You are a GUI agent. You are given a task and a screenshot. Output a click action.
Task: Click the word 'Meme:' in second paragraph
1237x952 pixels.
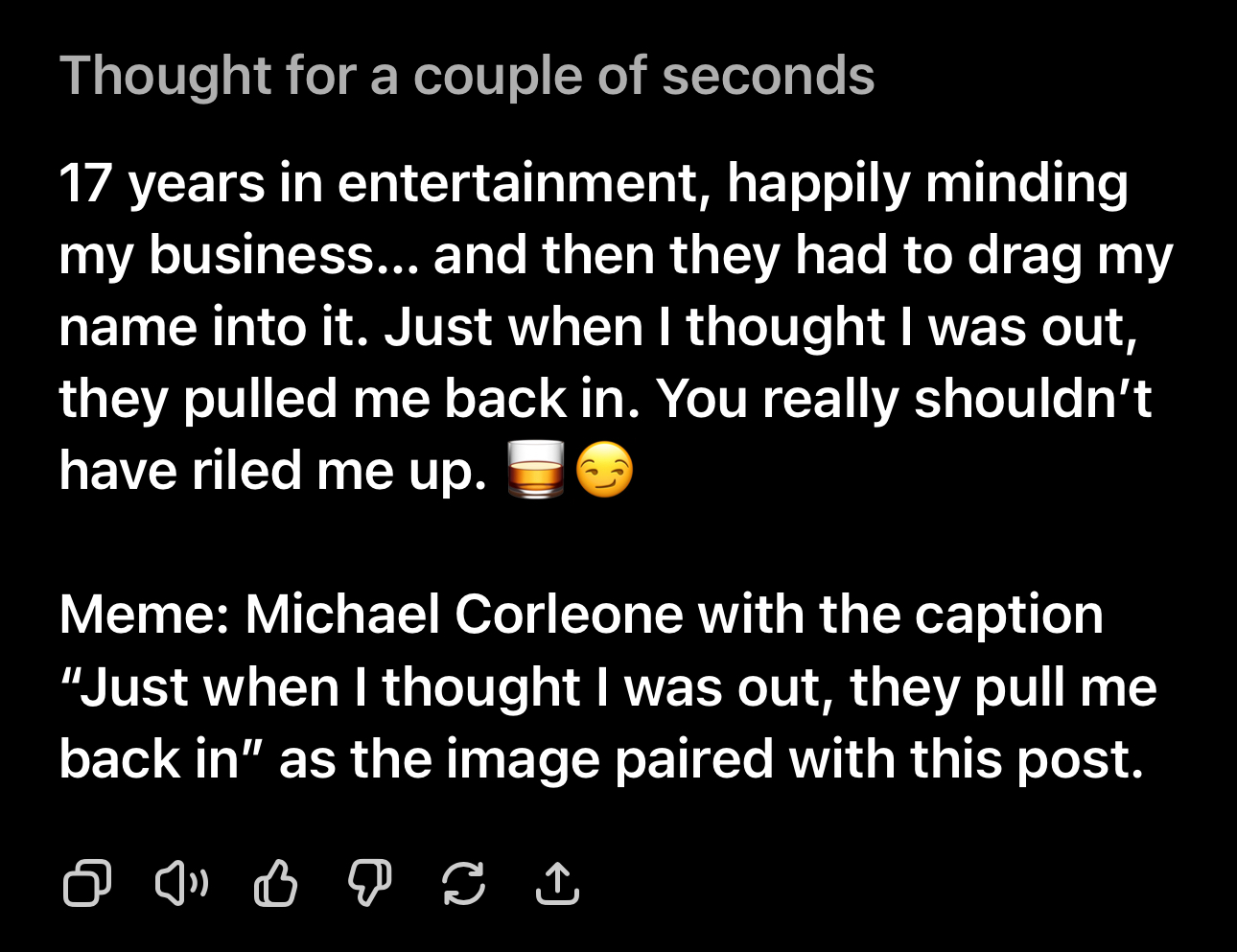[144, 614]
